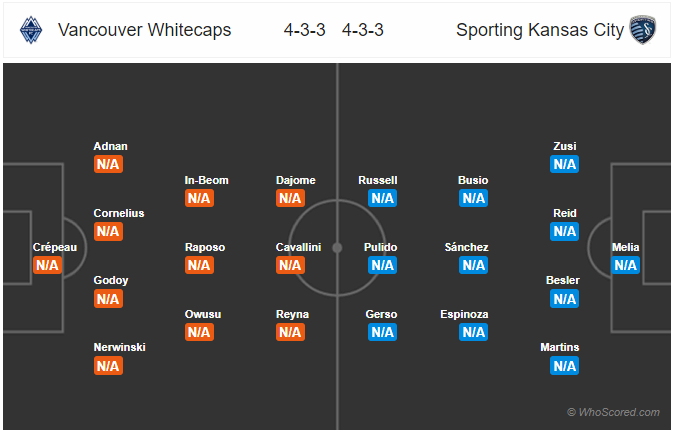674x430 pixels.
Task: Click the Vancouver Whitecaps team crest icon
Action: [31, 30]
